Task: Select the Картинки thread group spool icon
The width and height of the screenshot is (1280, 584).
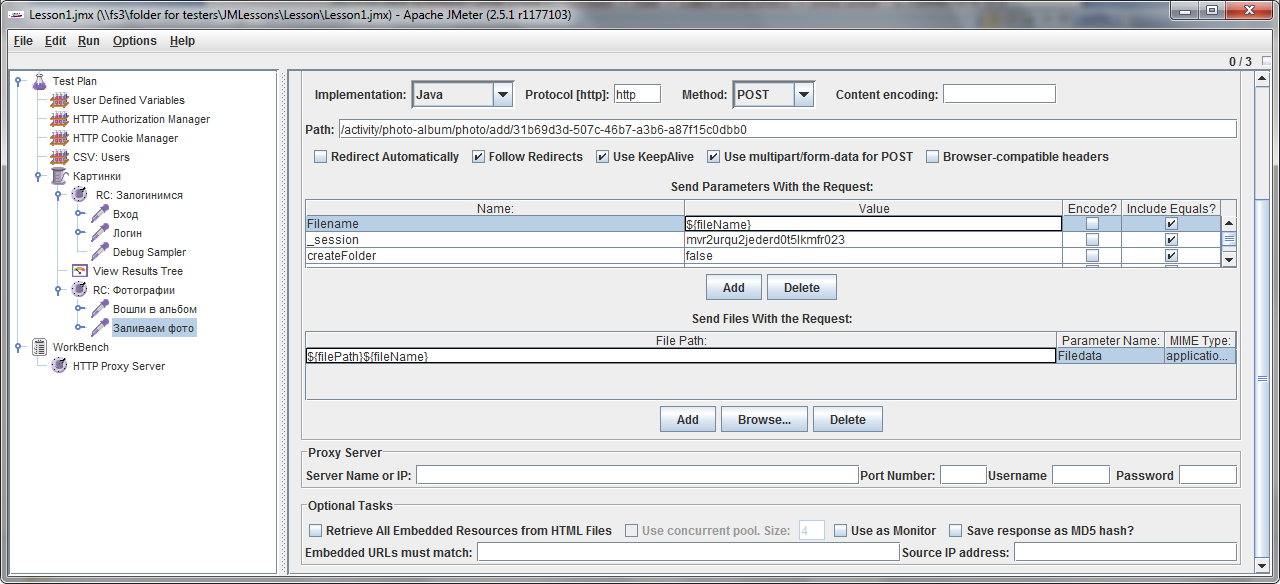Action: [x=59, y=176]
